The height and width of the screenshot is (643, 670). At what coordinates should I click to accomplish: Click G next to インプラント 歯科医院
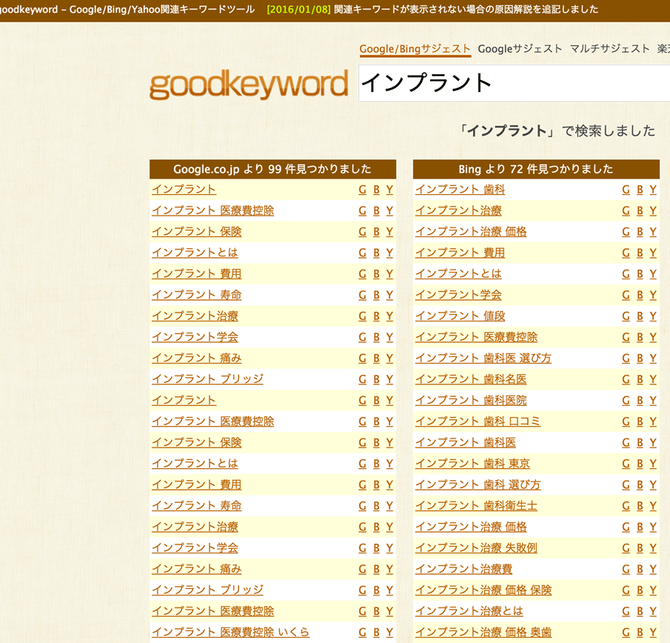[x=626, y=400]
